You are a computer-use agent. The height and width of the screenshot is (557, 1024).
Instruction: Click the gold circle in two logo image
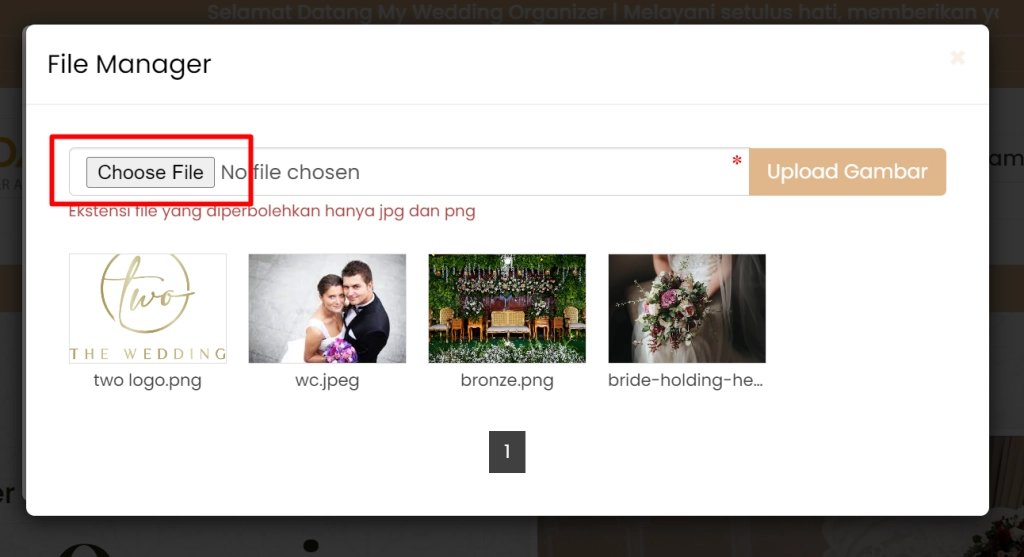[x=148, y=294]
